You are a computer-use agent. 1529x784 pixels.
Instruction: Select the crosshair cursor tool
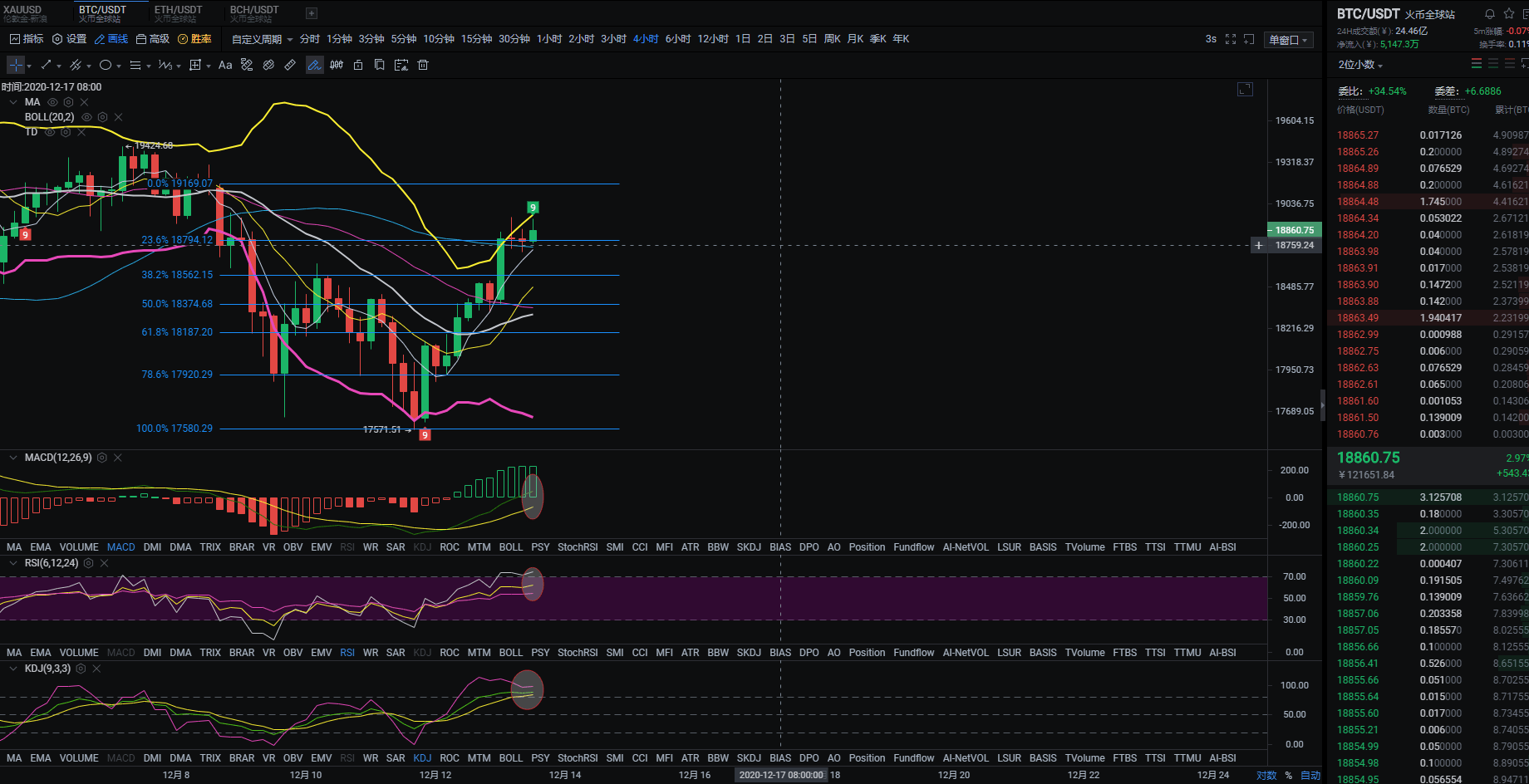(x=16, y=65)
